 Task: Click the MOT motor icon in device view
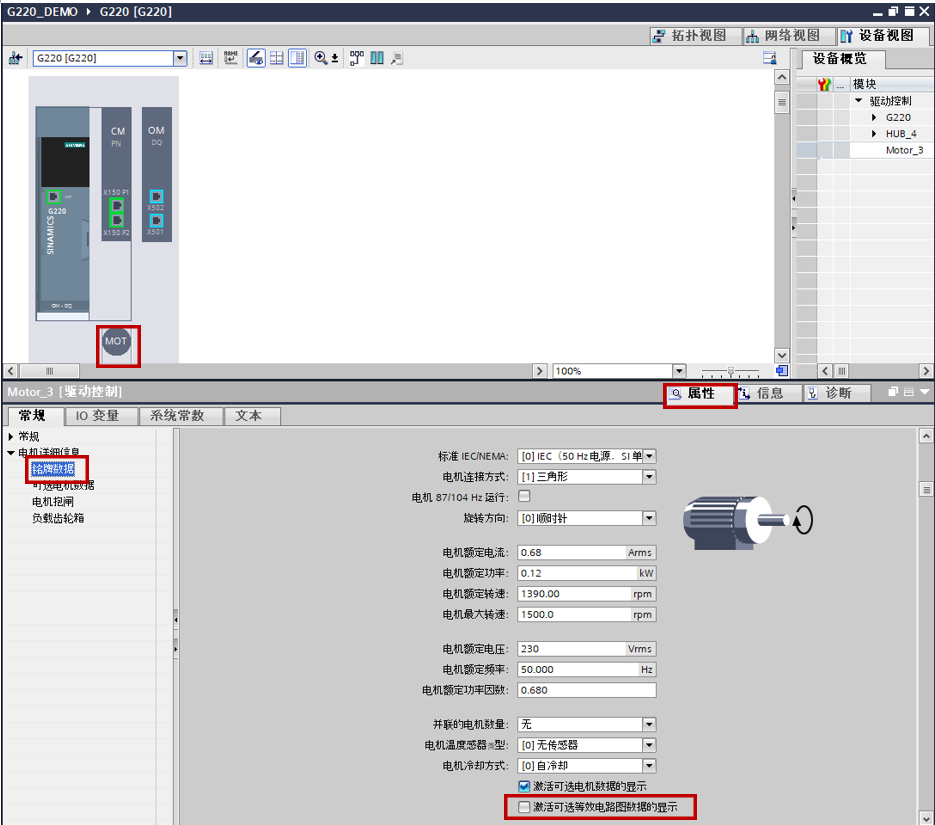click(116, 341)
